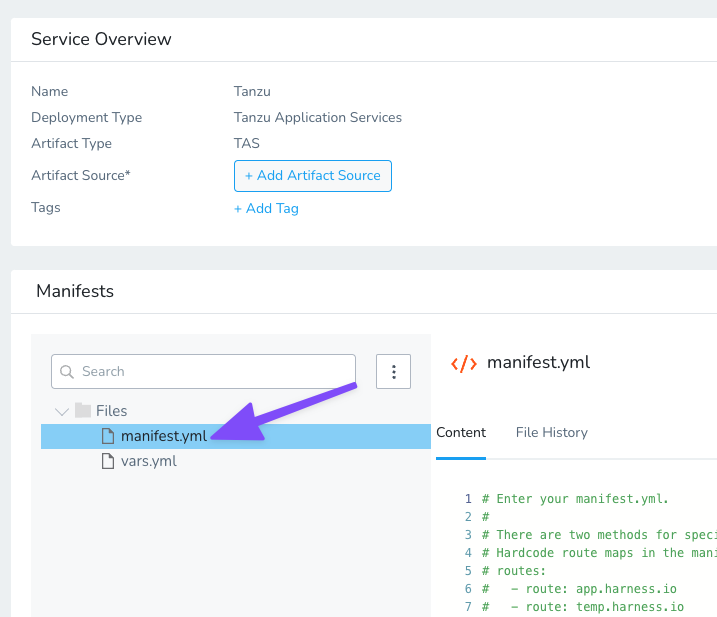The image size is (717, 617).
Task: Click code line 1 'Enter your manifest.yml.'
Action: pos(575,499)
